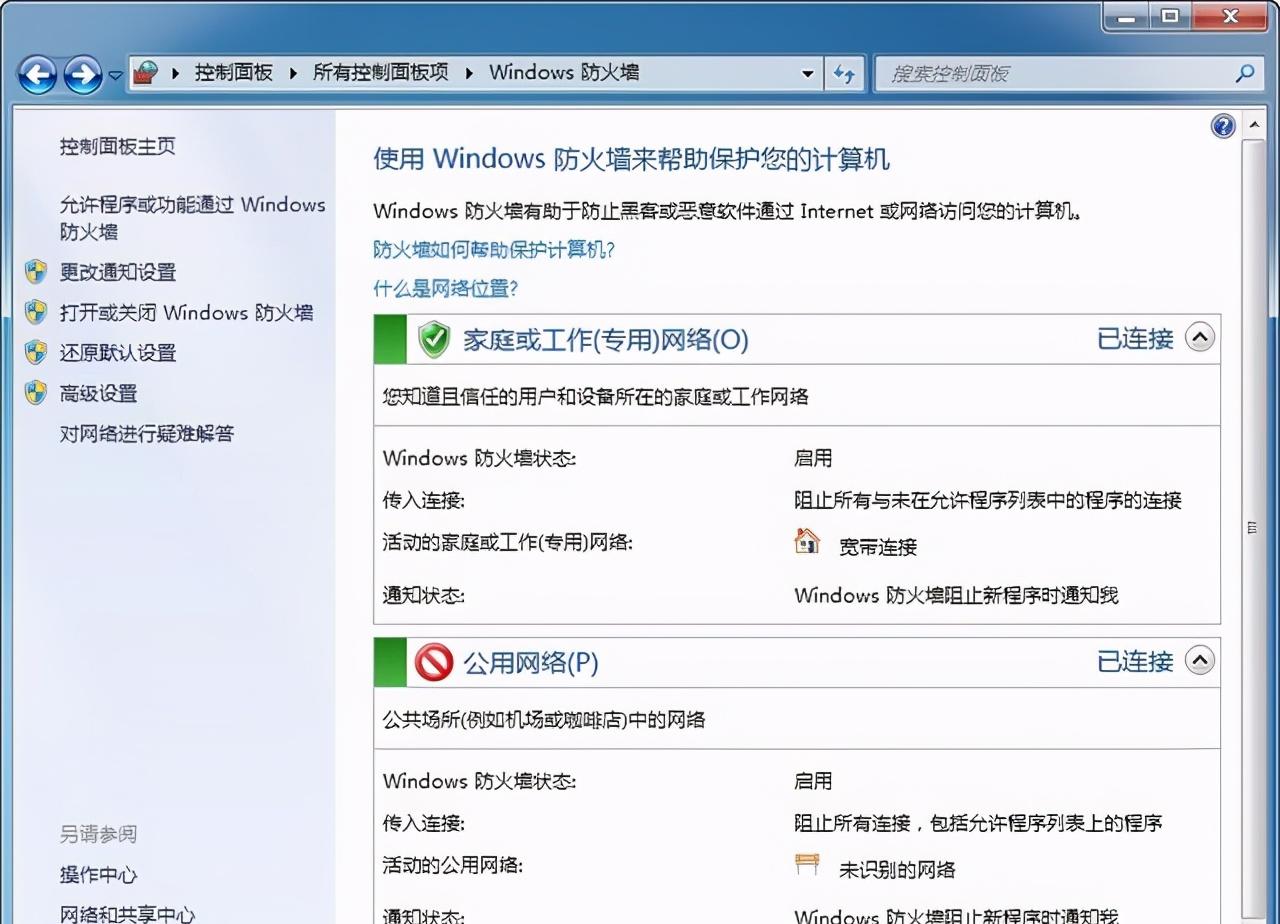This screenshot has width=1280, height=924.
Task: Select Windows 防火墙 breadcrumb in address bar
Action: click(x=564, y=72)
